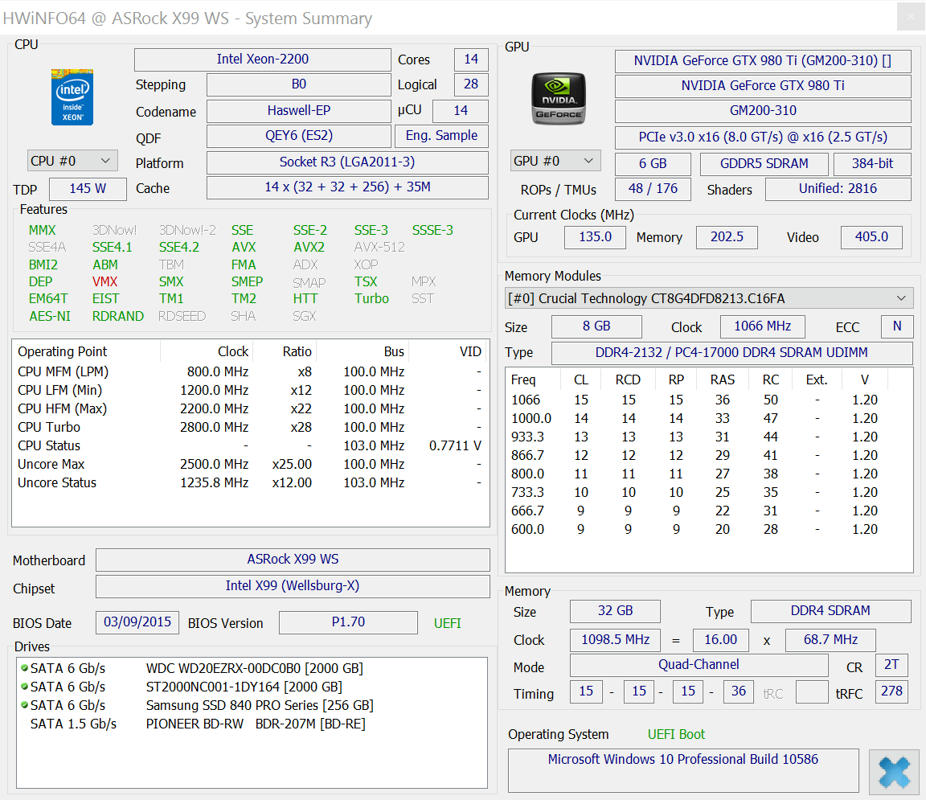Expand the Crucial Technology memory module dropdown
Image resolution: width=926 pixels, height=800 pixels.
[x=709, y=298]
